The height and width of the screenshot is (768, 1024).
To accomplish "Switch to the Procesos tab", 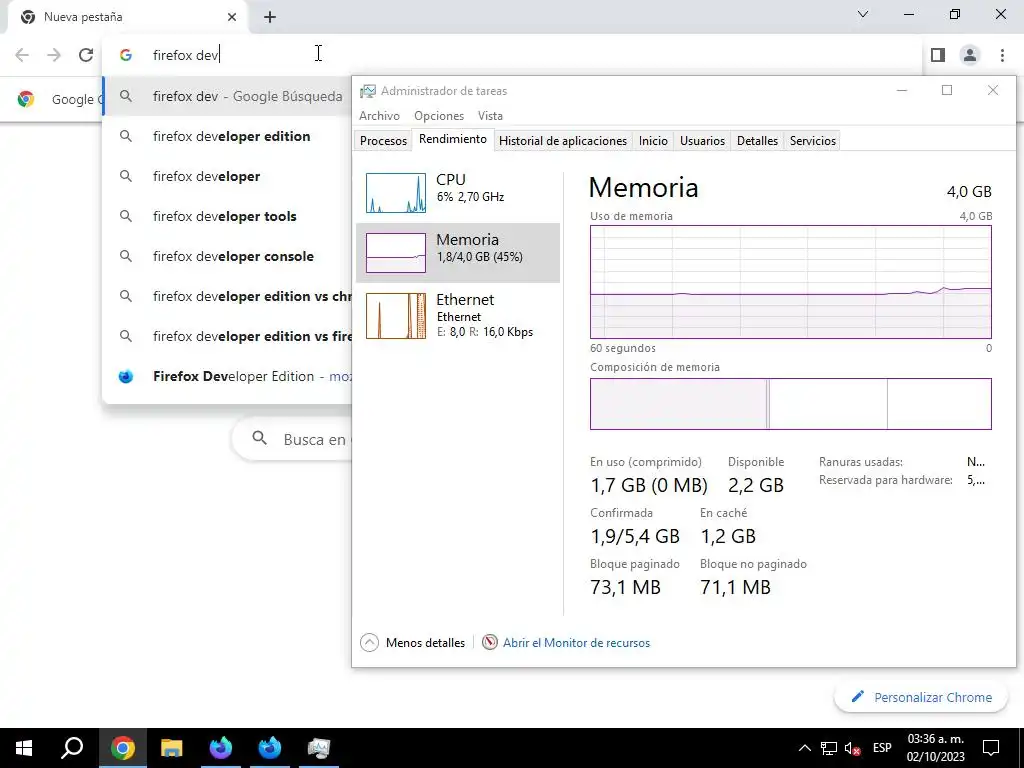I will 383,140.
